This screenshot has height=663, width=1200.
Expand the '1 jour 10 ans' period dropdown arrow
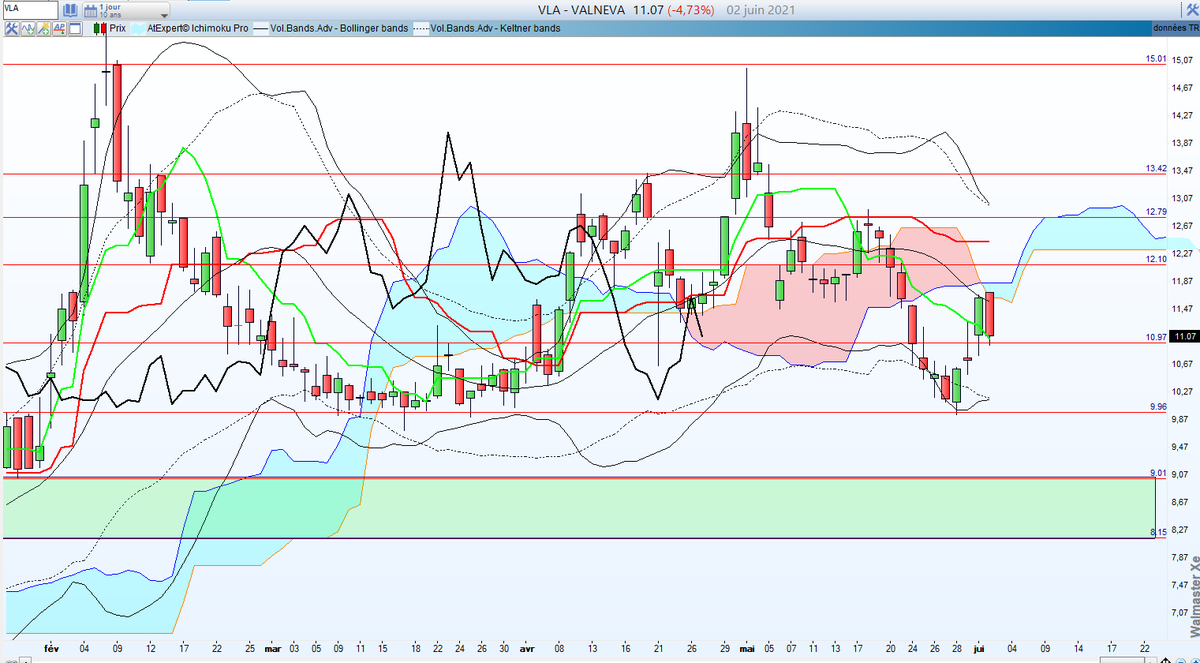coord(164,16)
